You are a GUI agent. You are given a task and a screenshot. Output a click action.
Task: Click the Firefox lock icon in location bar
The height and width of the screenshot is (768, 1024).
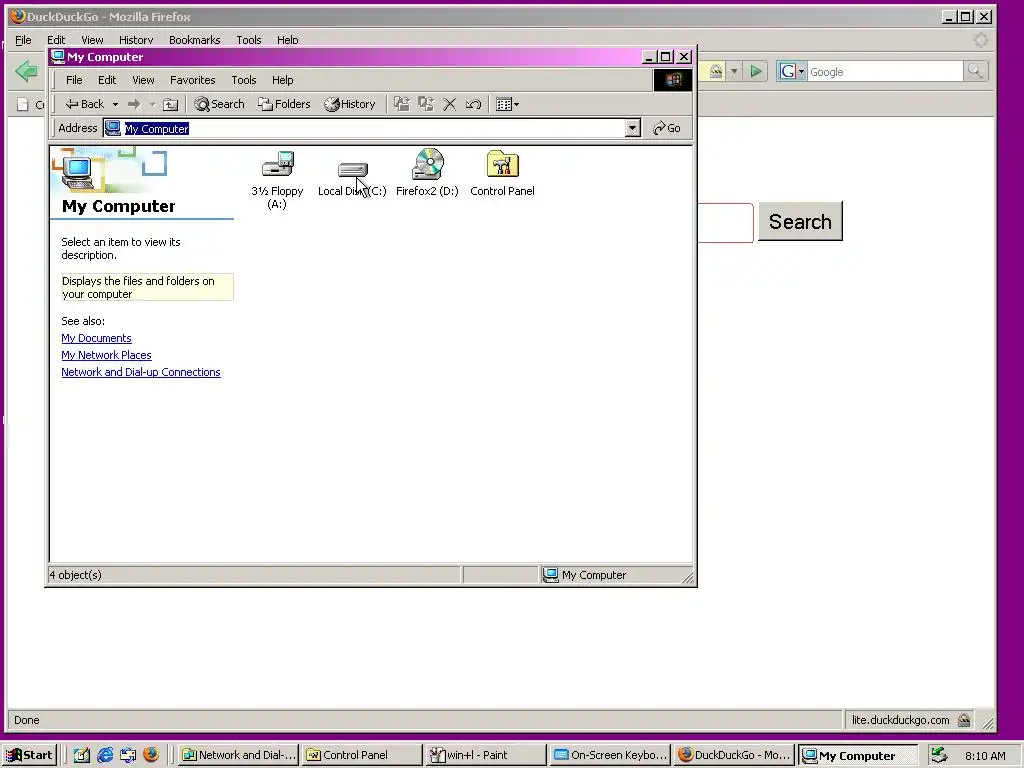click(x=716, y=71)
